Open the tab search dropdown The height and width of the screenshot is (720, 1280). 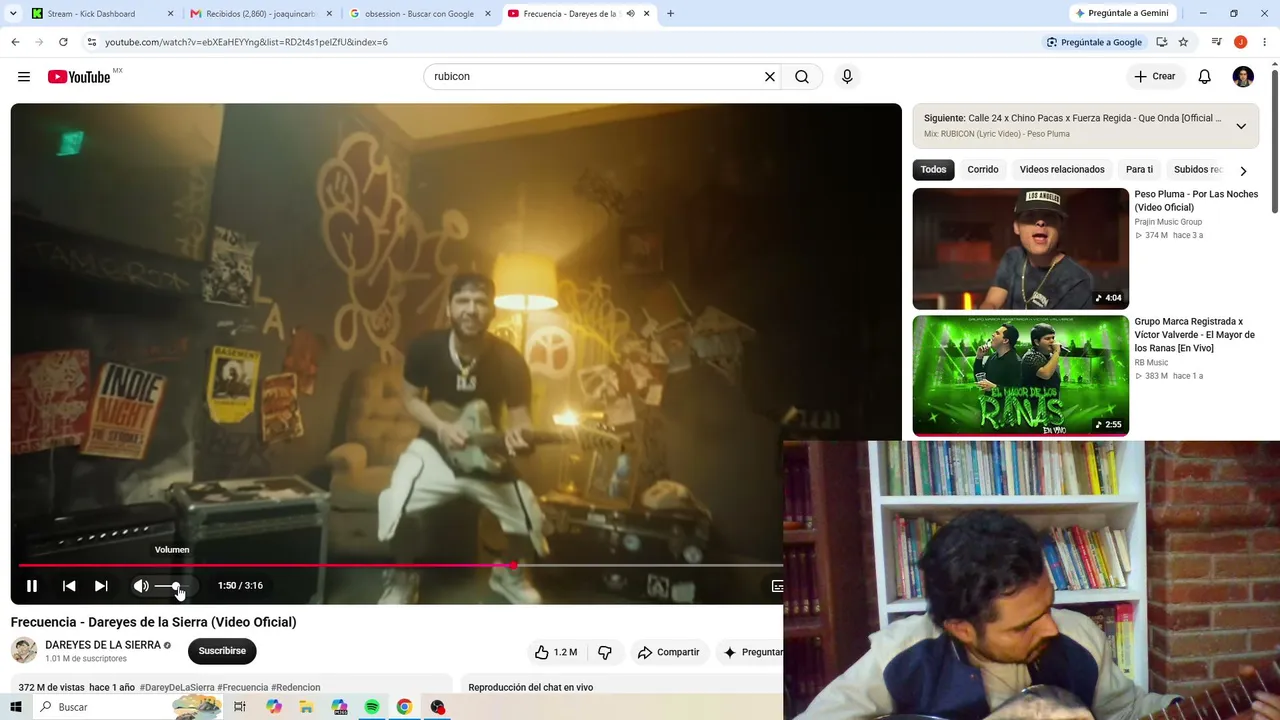tap(13, 14)
